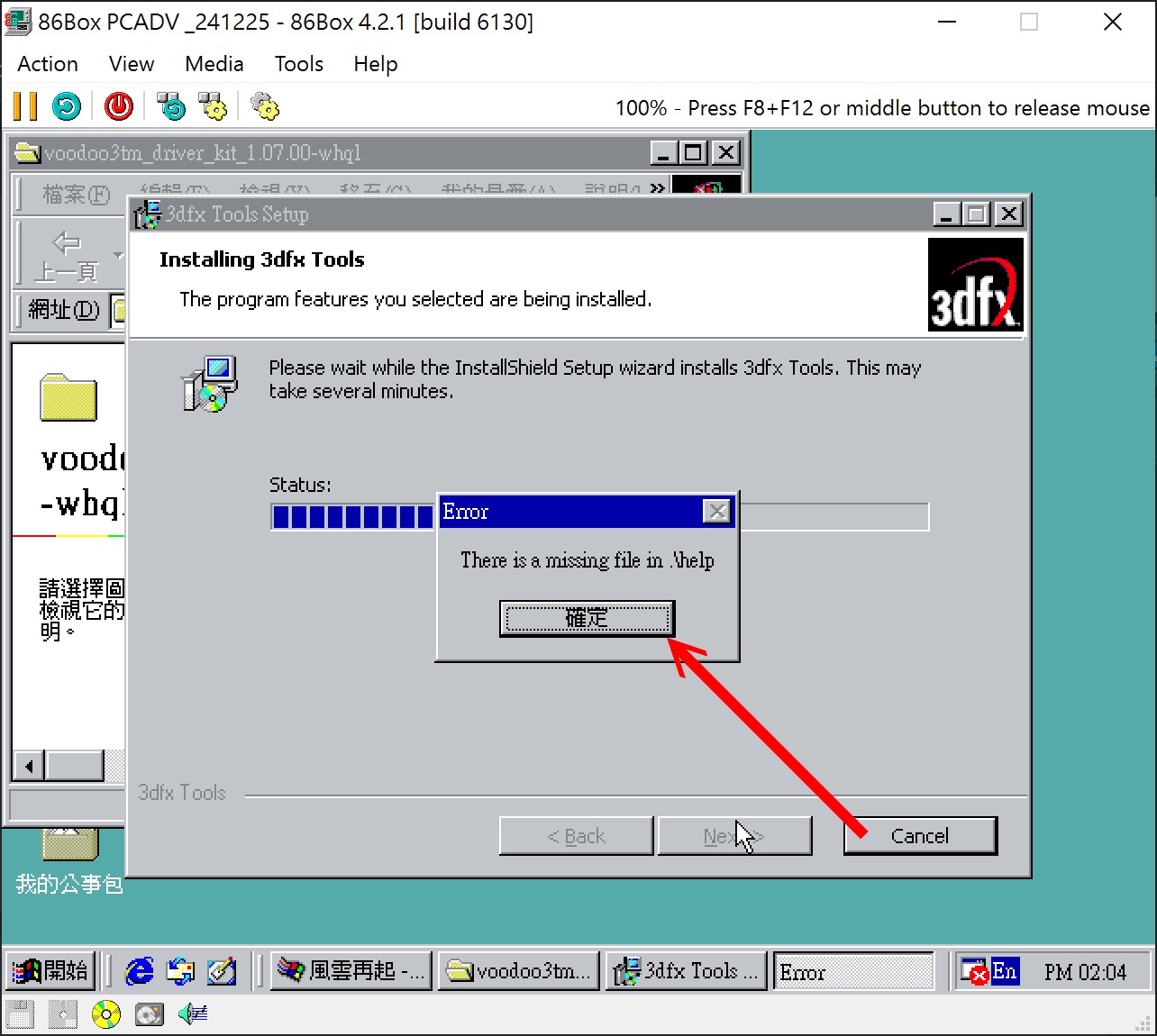Close the 3dfx Tools Setup window

pos(1009,214)
